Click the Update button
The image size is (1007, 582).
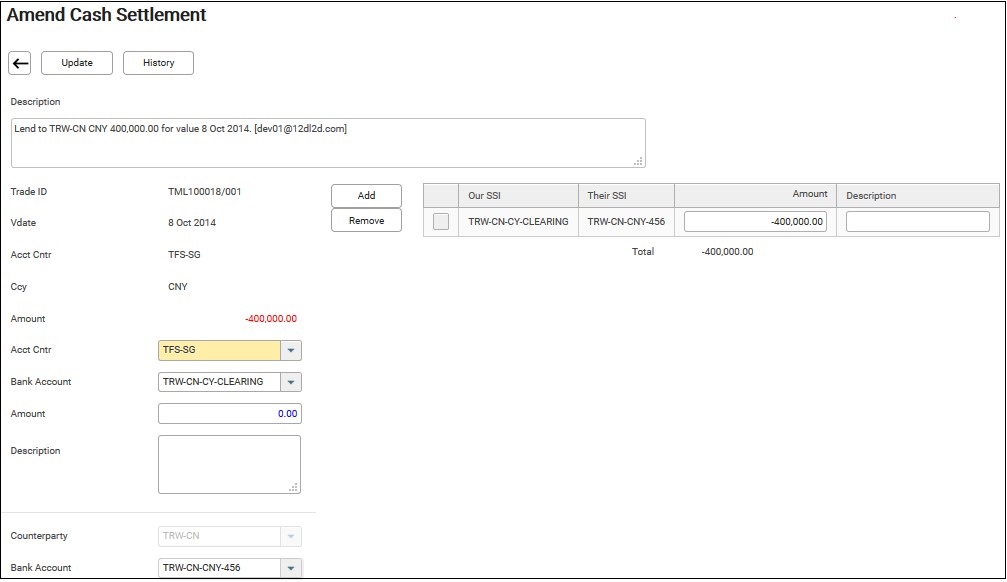tap(77, 63)
